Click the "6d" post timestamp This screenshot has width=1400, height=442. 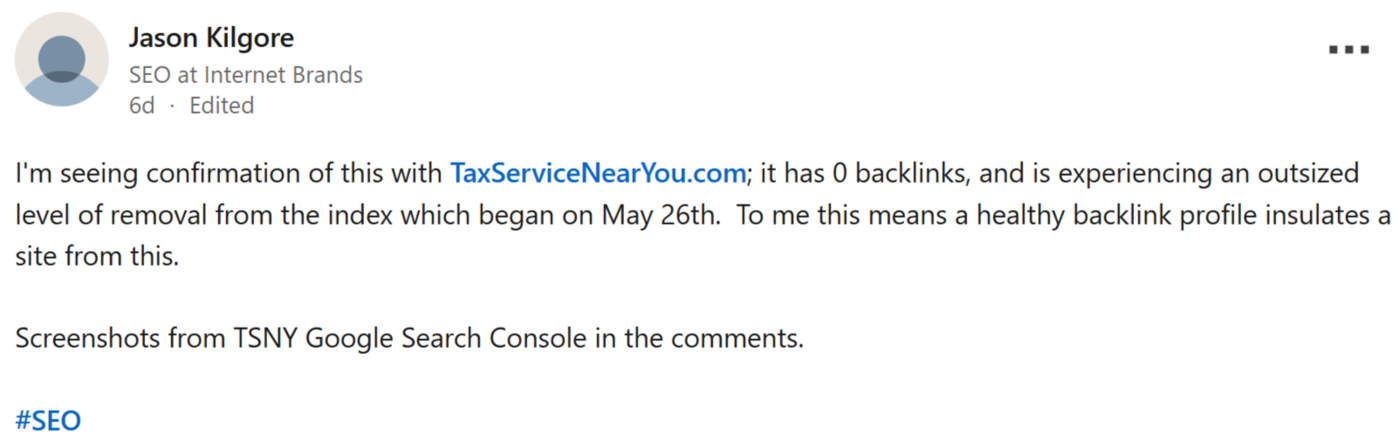coord(142,105)
